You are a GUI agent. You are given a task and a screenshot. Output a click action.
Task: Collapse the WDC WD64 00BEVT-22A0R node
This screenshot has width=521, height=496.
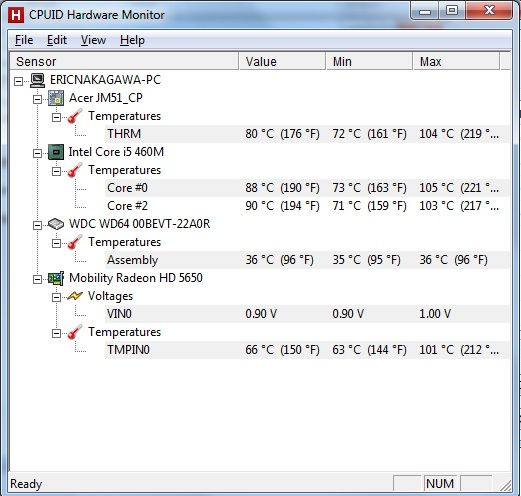(x=37, y=225)
